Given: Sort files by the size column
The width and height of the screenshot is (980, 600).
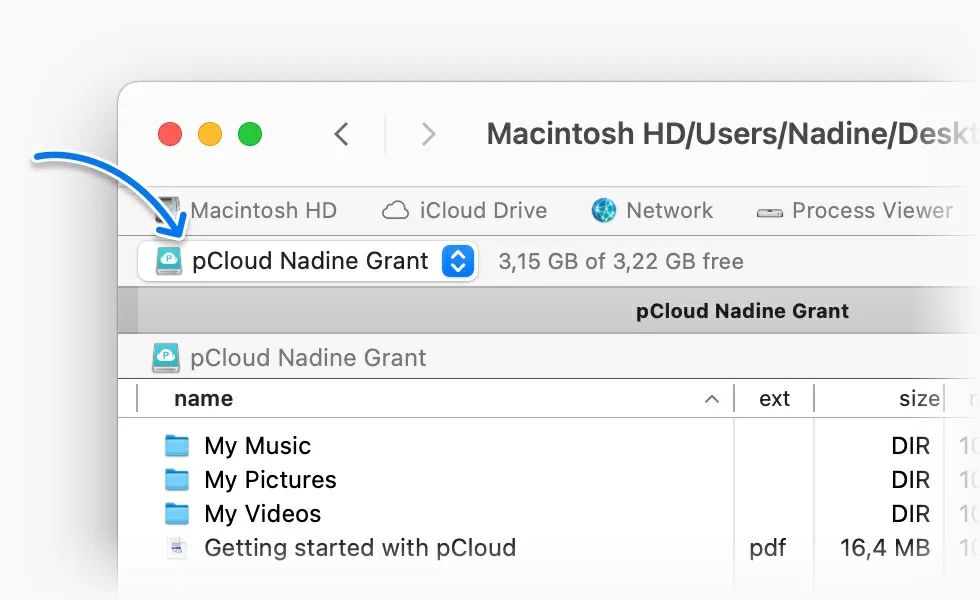Looking at the screenshot, I should [918, 399].
